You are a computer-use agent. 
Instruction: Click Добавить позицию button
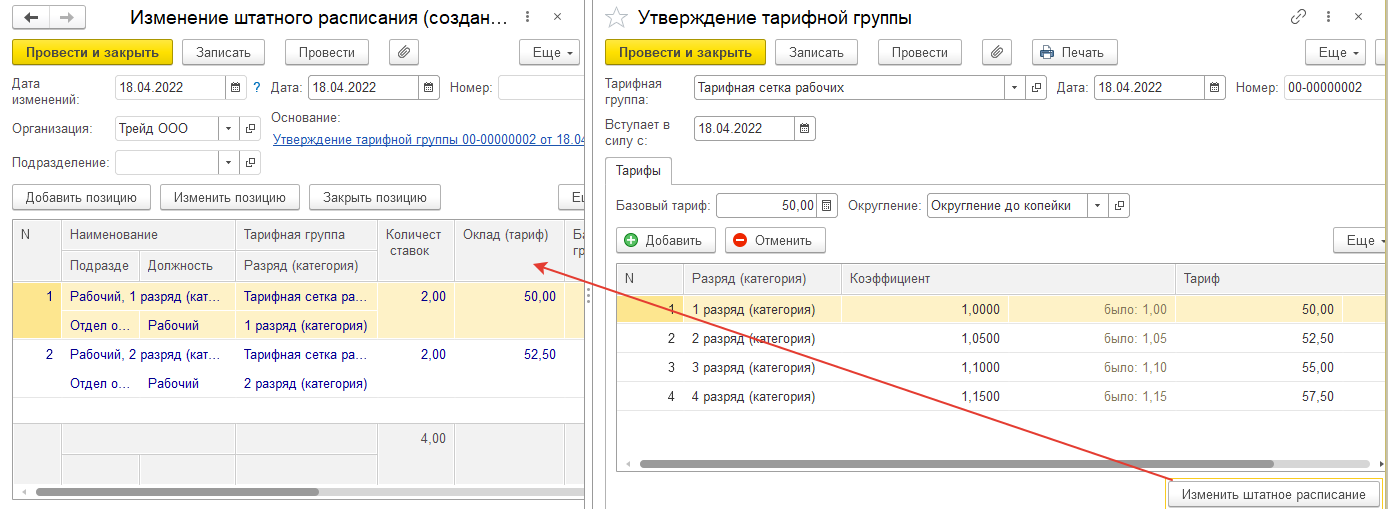pyautogui.click(x=81, y=197)
